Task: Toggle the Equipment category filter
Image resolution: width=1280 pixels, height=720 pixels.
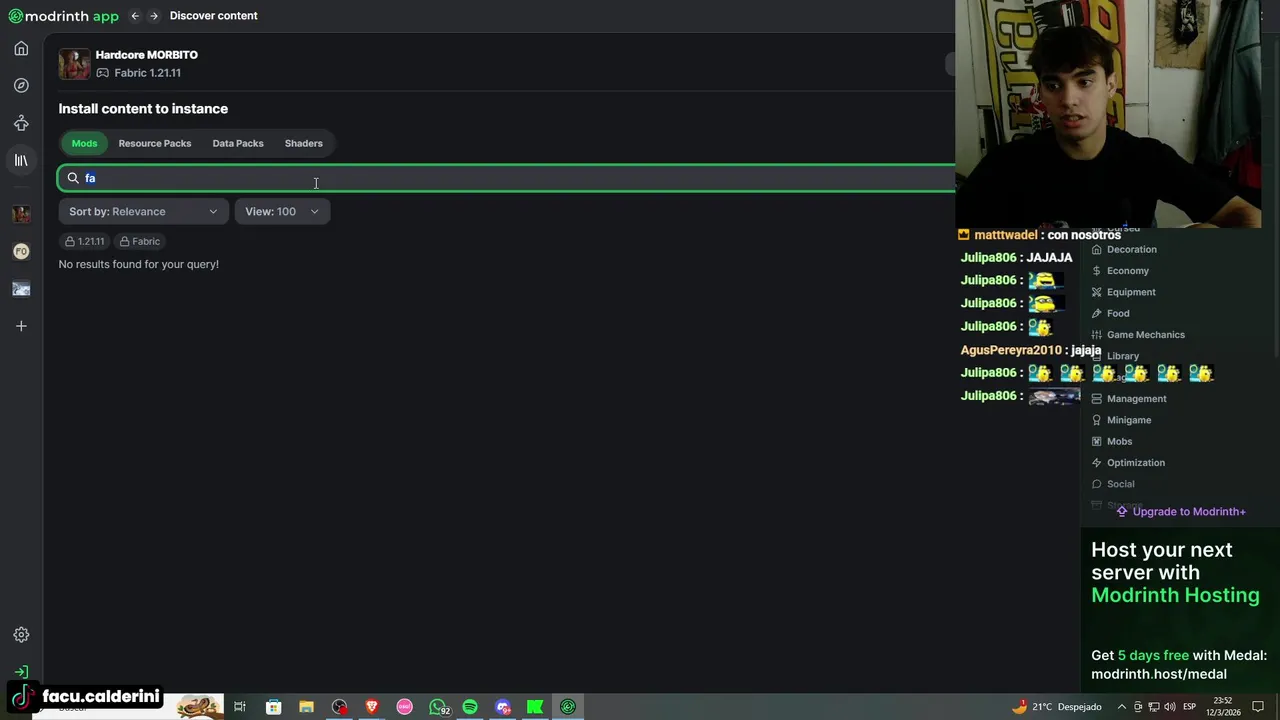Action: (1123, 292)
